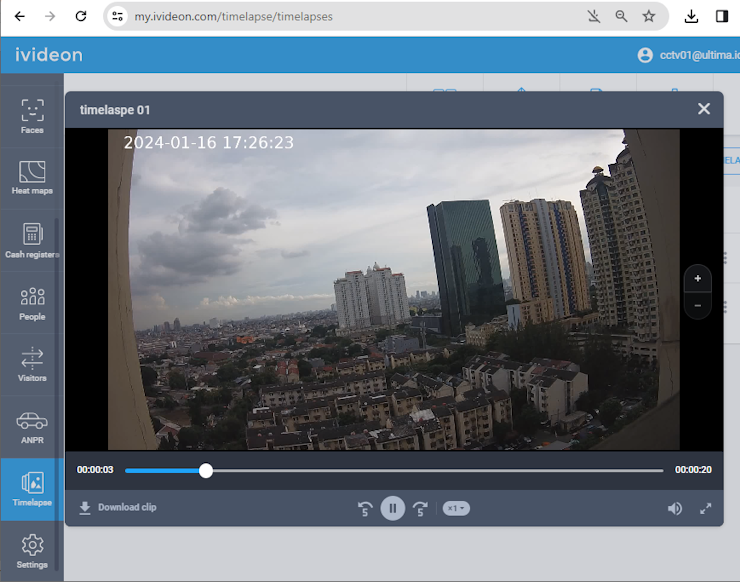Zoom out of video with minus button
The height and width of the screenshot is (582, 740).
pyautogui.click(x=698, y=306)
